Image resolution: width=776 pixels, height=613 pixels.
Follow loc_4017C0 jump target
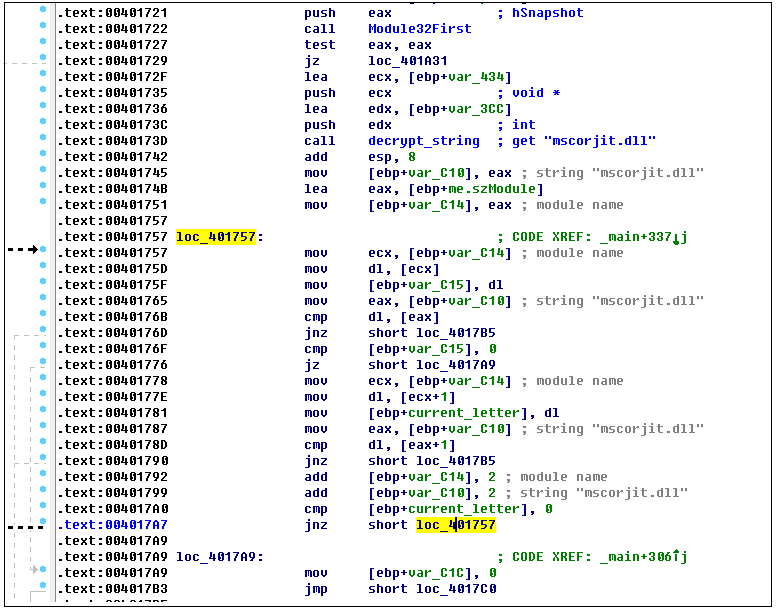[x=455, y=589]
